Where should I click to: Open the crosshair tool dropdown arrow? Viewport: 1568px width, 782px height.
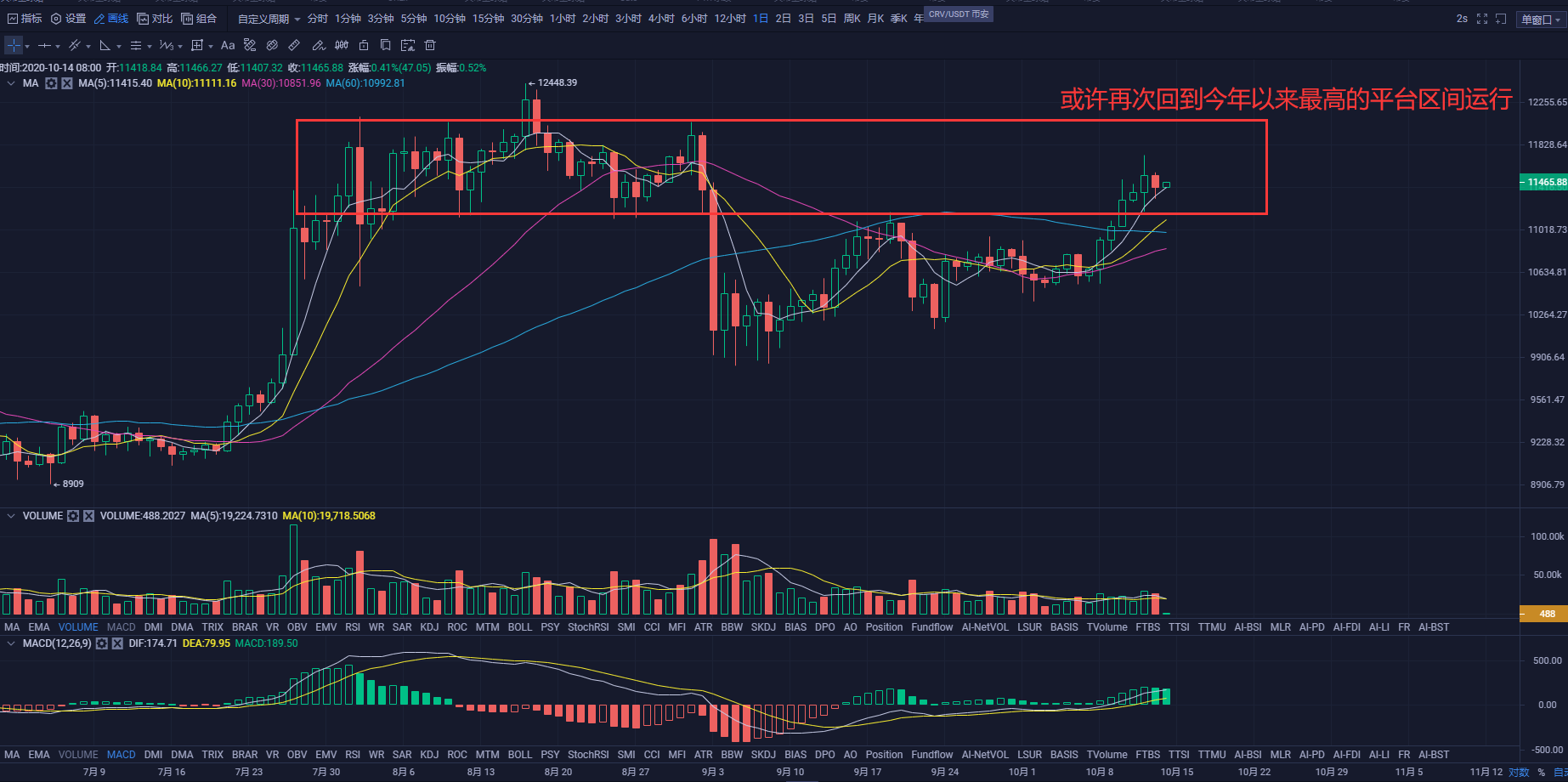click(x=27, y=47)
